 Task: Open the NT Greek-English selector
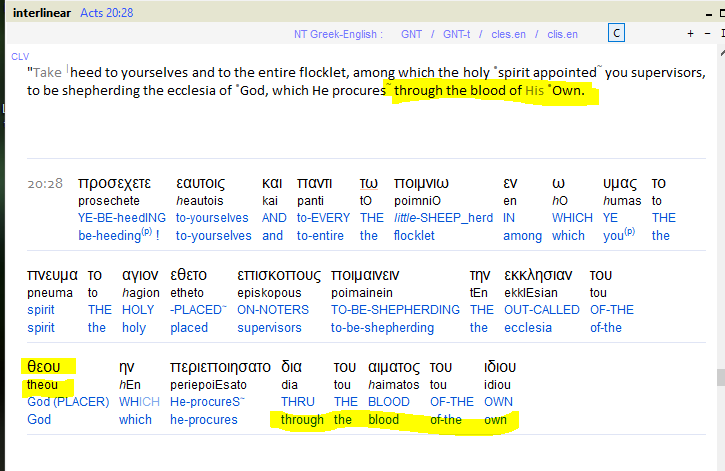[337, 34]
